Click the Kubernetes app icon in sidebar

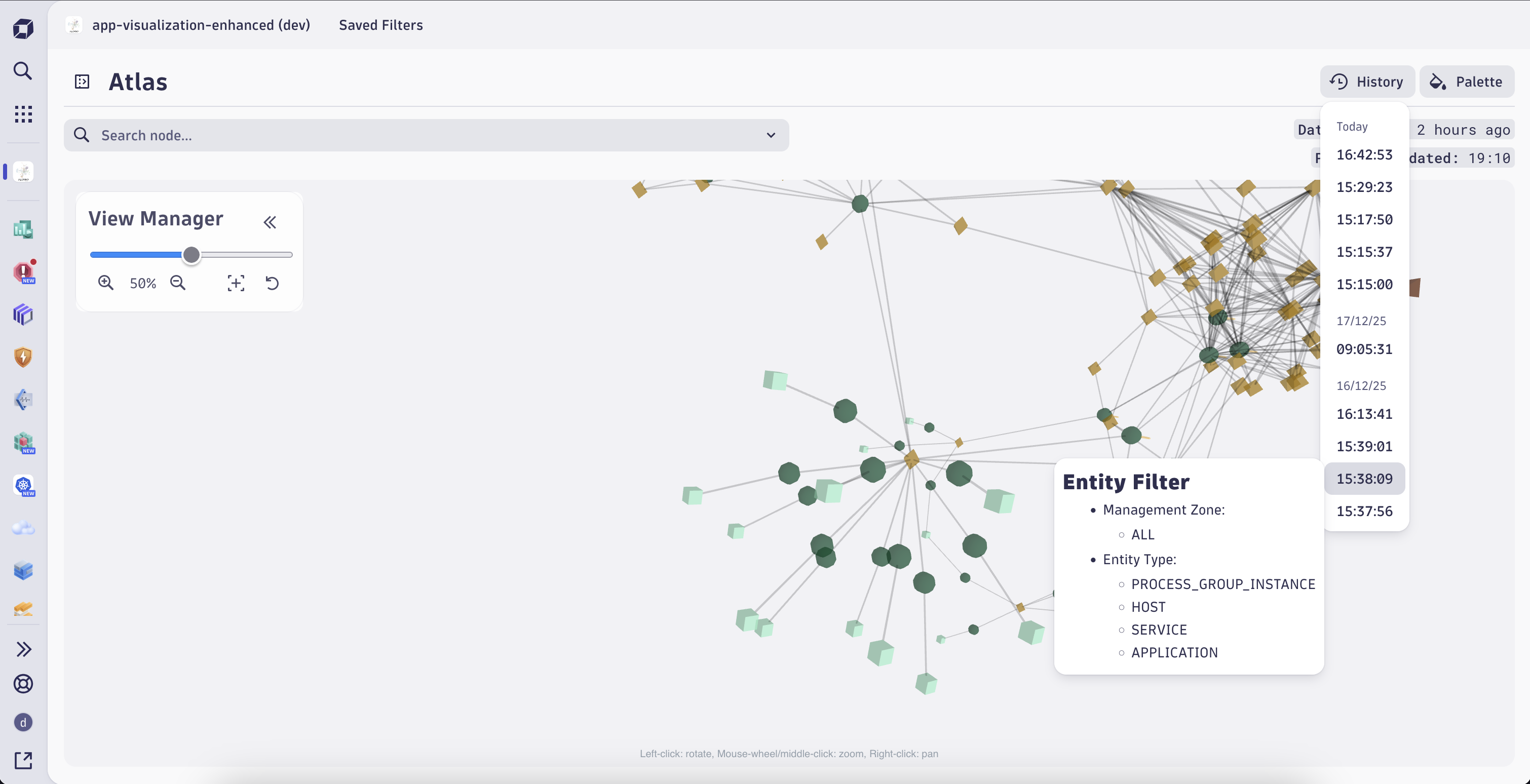(x=23, y=485)
